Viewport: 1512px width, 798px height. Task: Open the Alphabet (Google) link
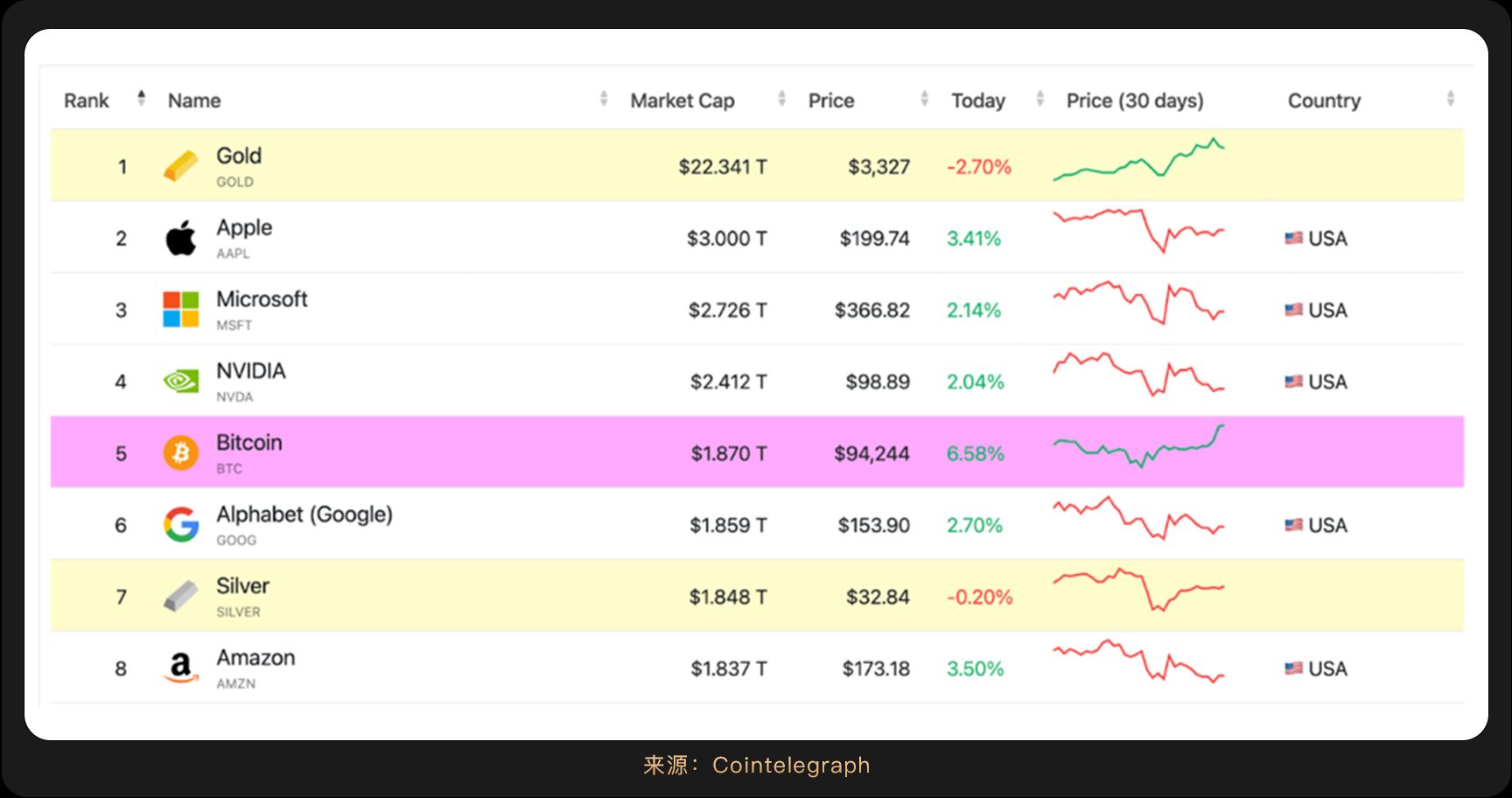coord(304,514)
